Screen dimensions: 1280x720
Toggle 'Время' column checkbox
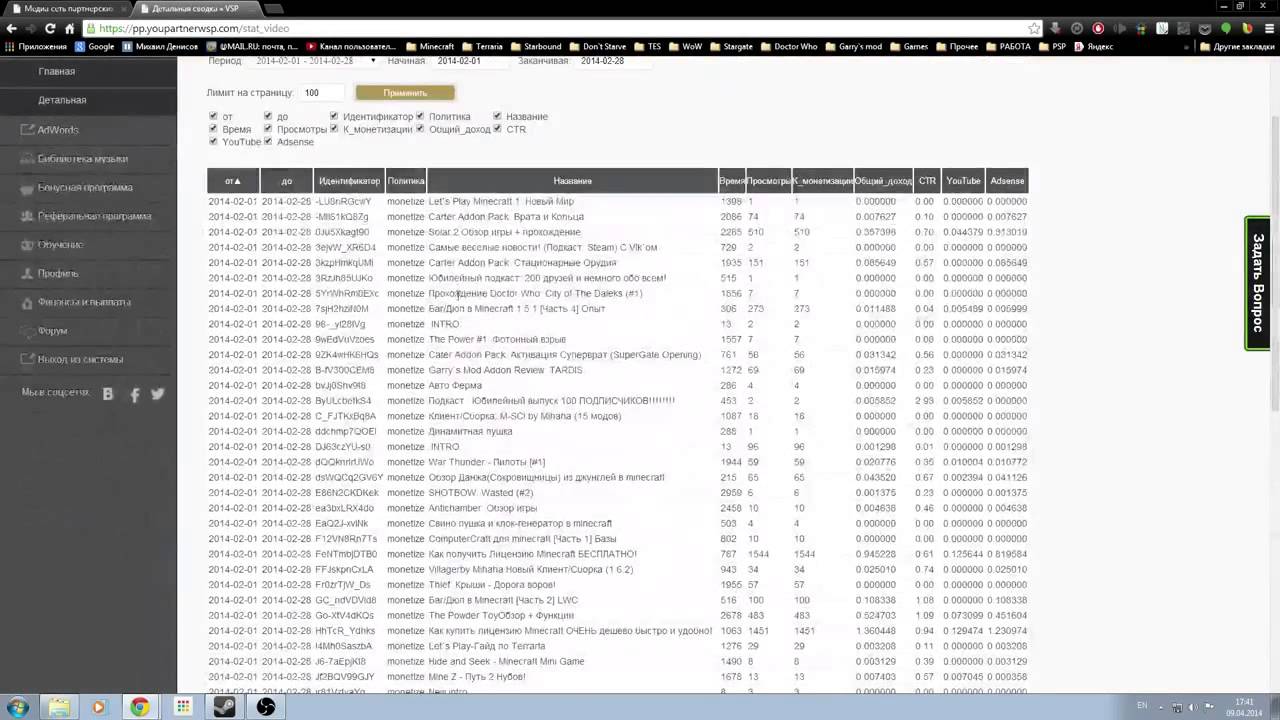[213, 129]
